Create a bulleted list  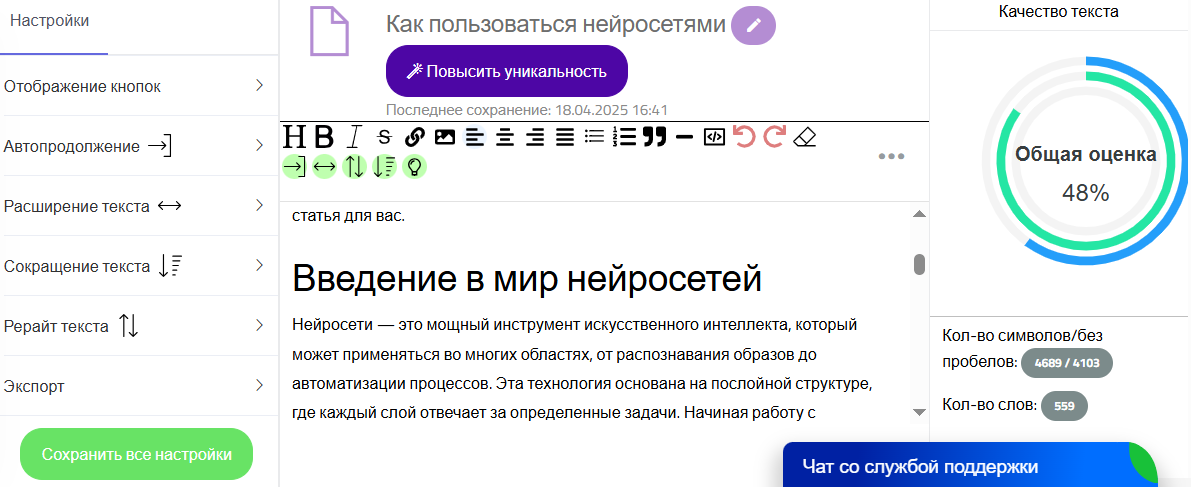coord(594,137)
